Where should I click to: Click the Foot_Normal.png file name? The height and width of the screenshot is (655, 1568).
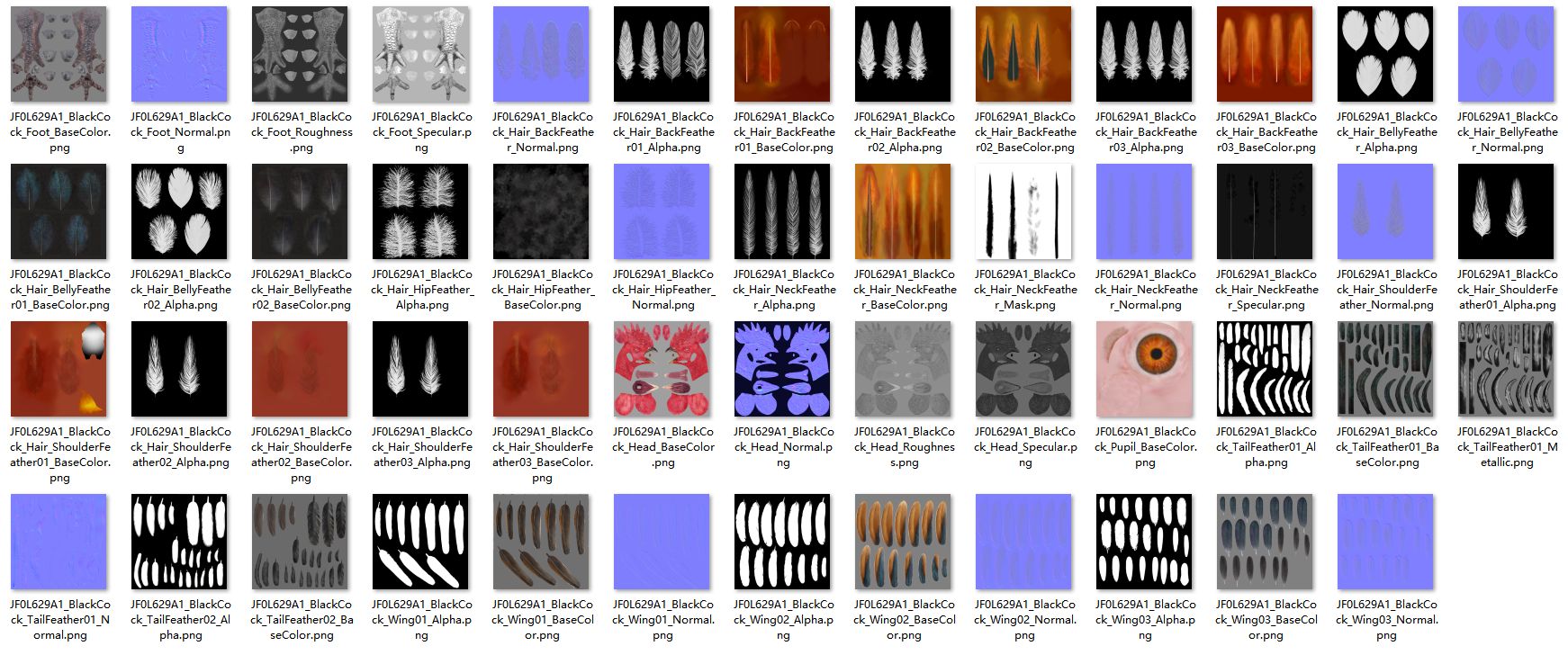(180, 132)
